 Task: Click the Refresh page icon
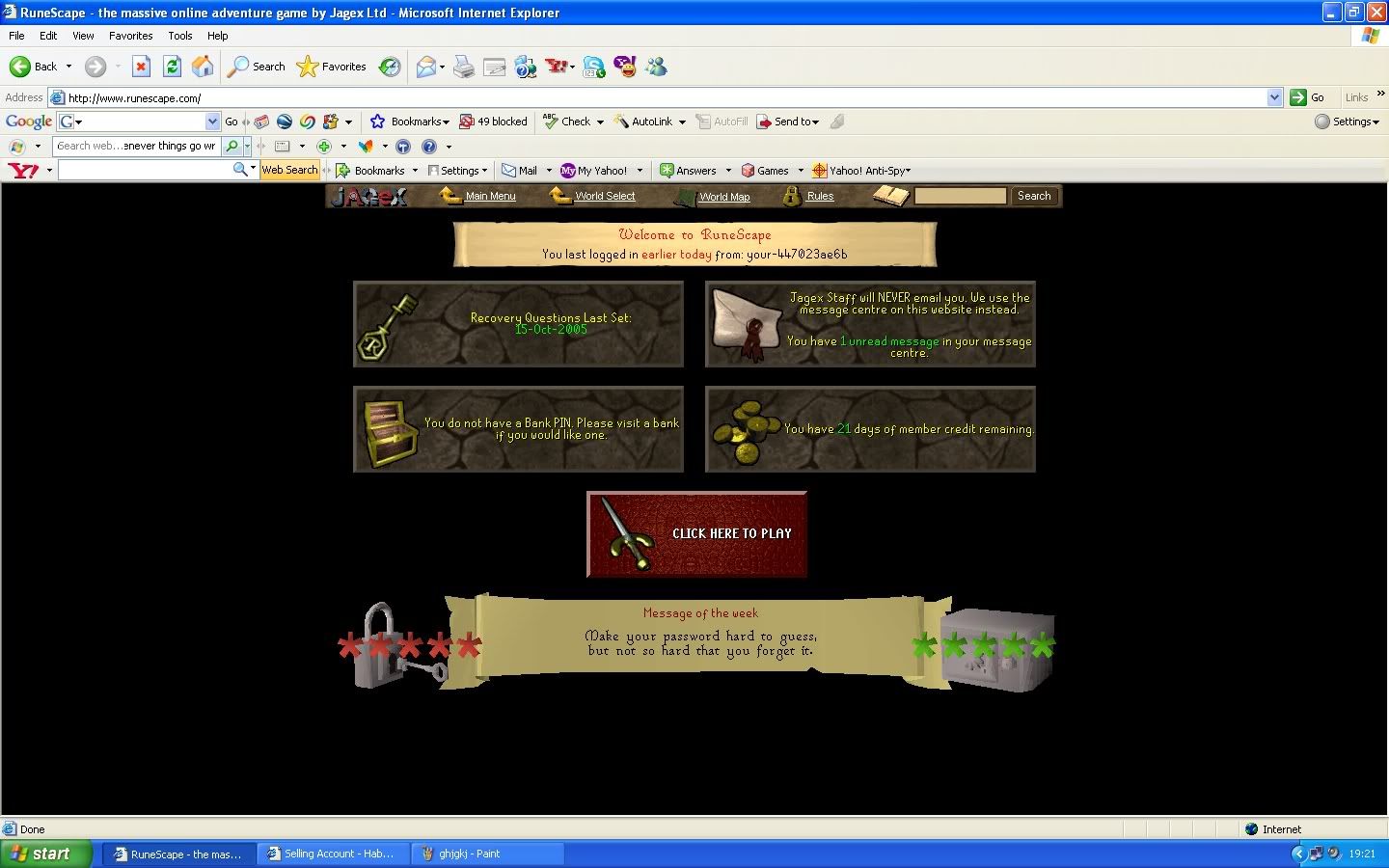tap(172, 67)
